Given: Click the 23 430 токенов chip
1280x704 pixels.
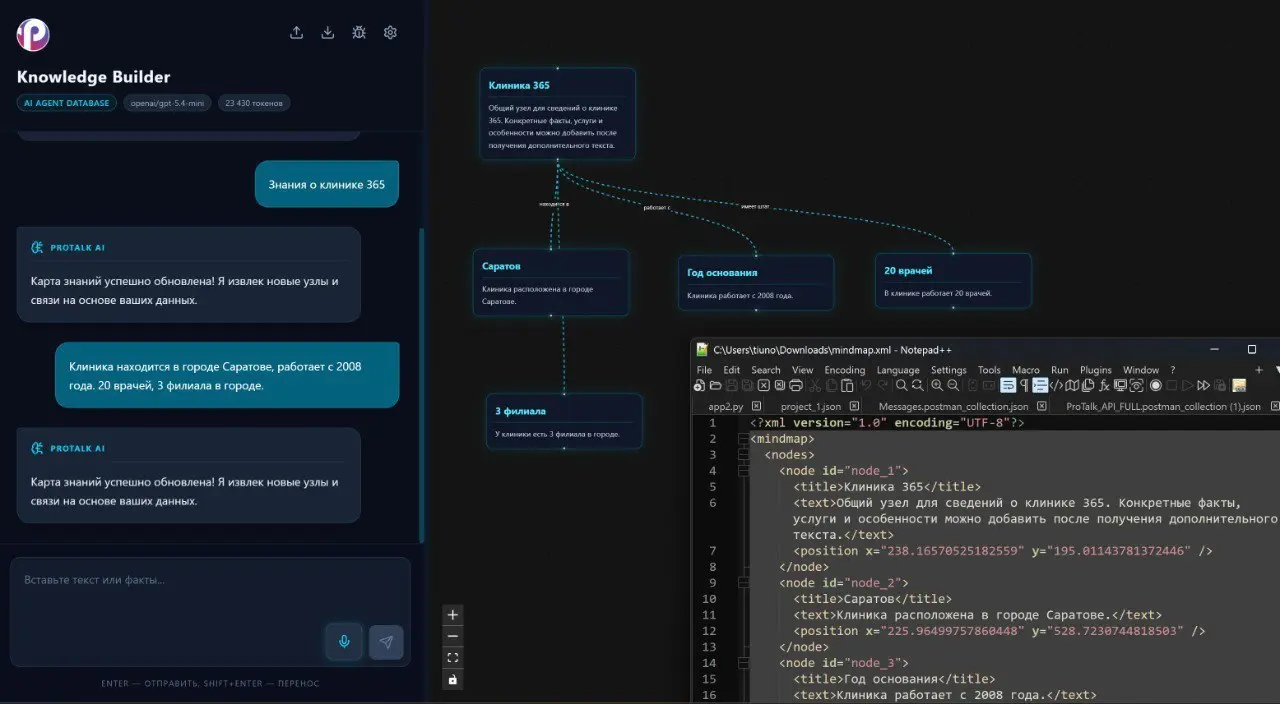Looking at the screenshot, I should [x=254, y=103].
